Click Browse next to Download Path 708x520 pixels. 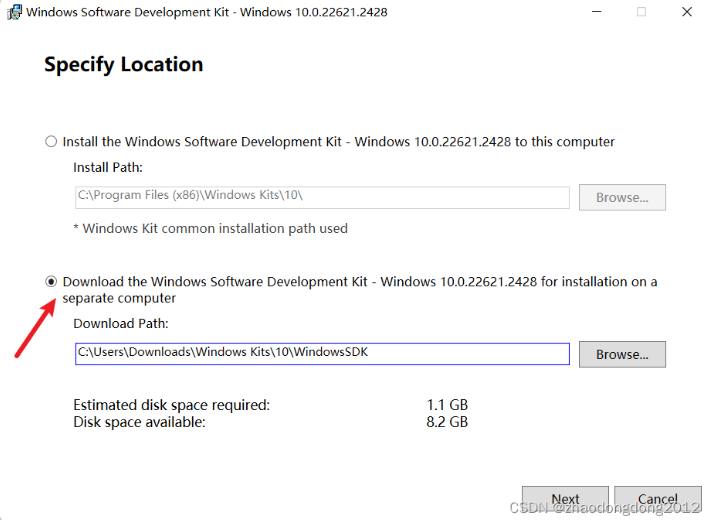click(622, 354)
